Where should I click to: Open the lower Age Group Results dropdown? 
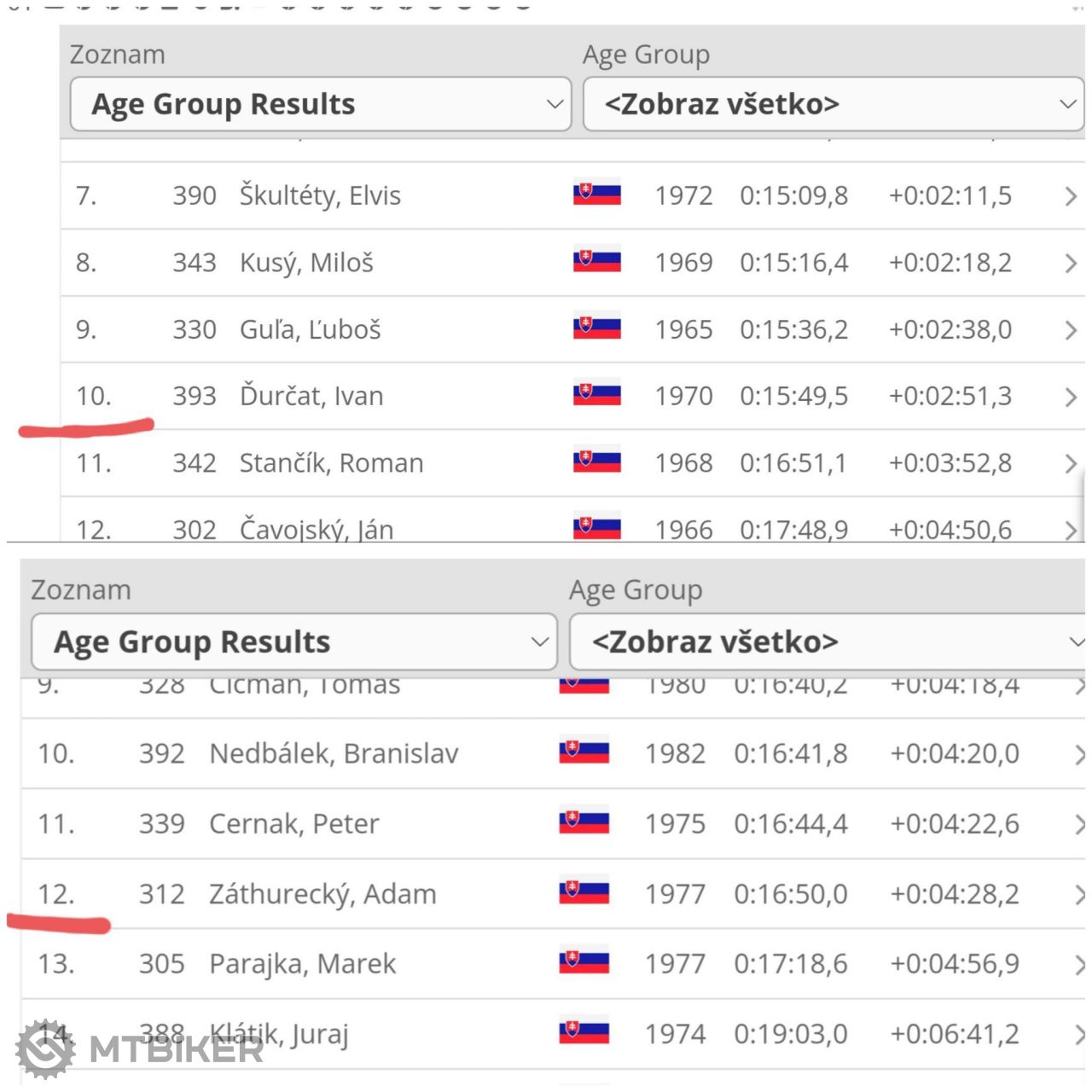pos(294,642)
